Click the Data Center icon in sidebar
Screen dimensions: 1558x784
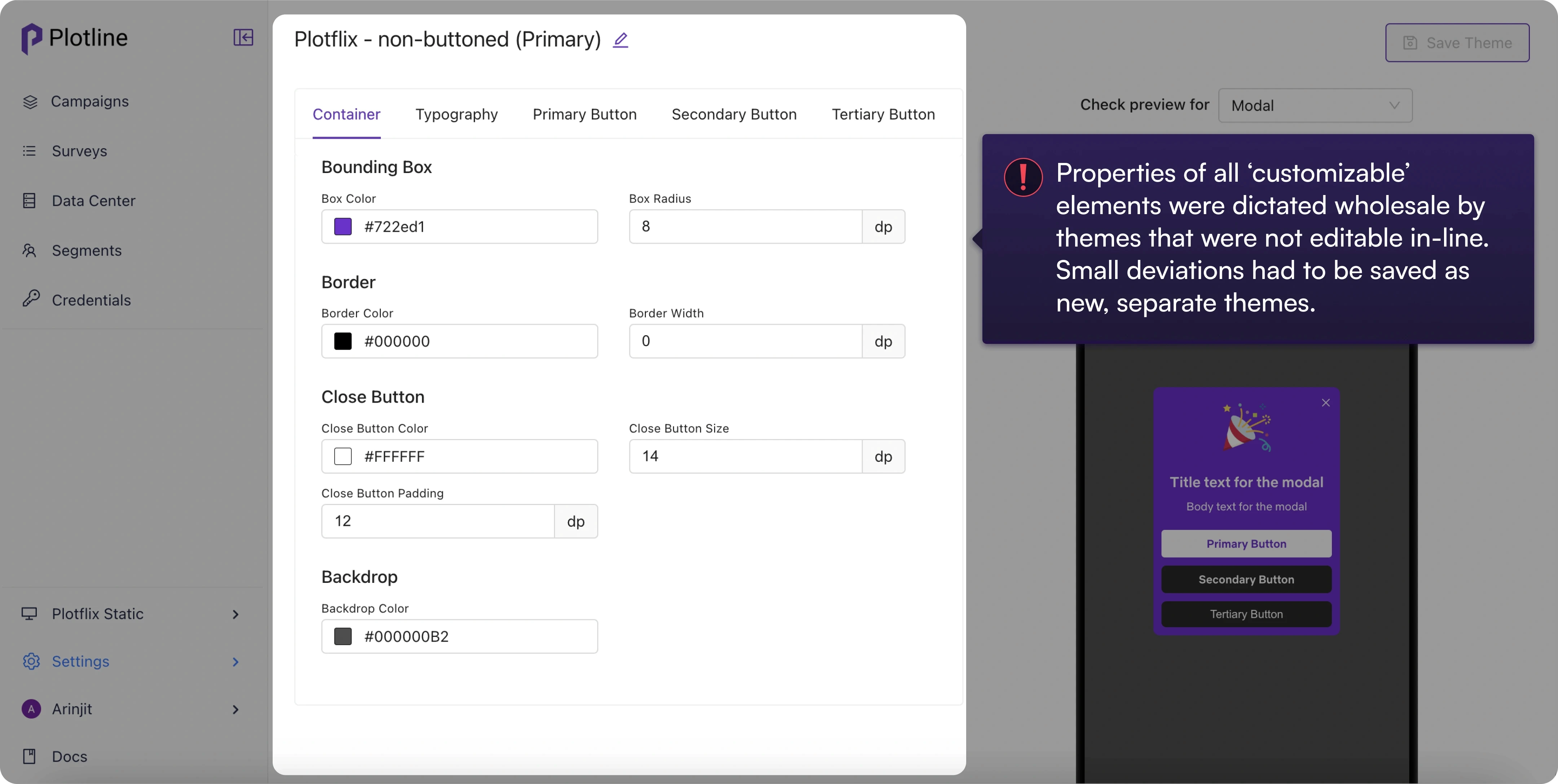pyautogui.click(x=30, y=201)
